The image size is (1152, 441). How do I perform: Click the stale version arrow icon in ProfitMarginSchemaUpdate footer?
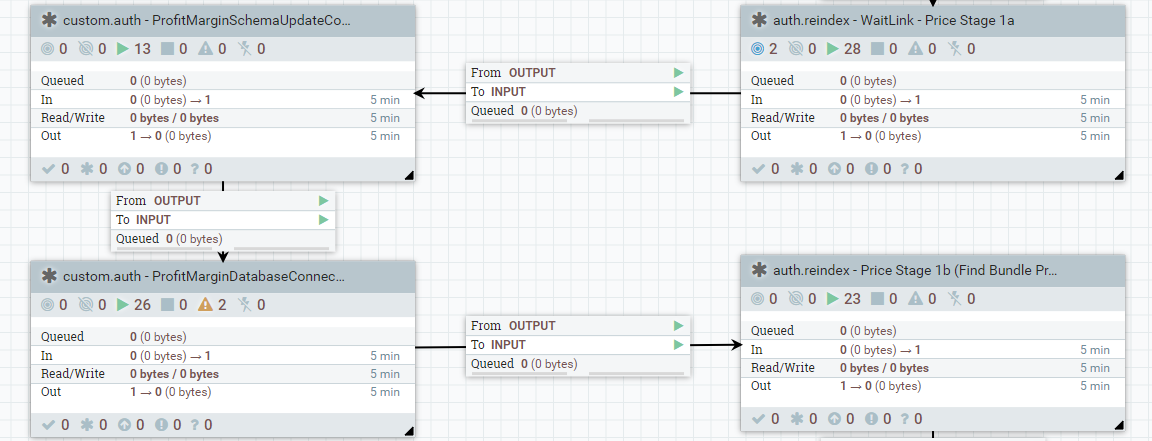124,168
